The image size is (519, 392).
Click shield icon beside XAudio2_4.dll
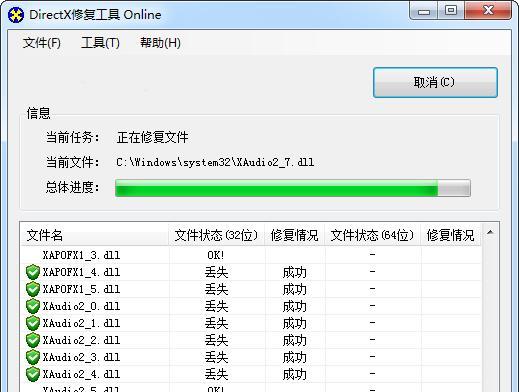33,374
